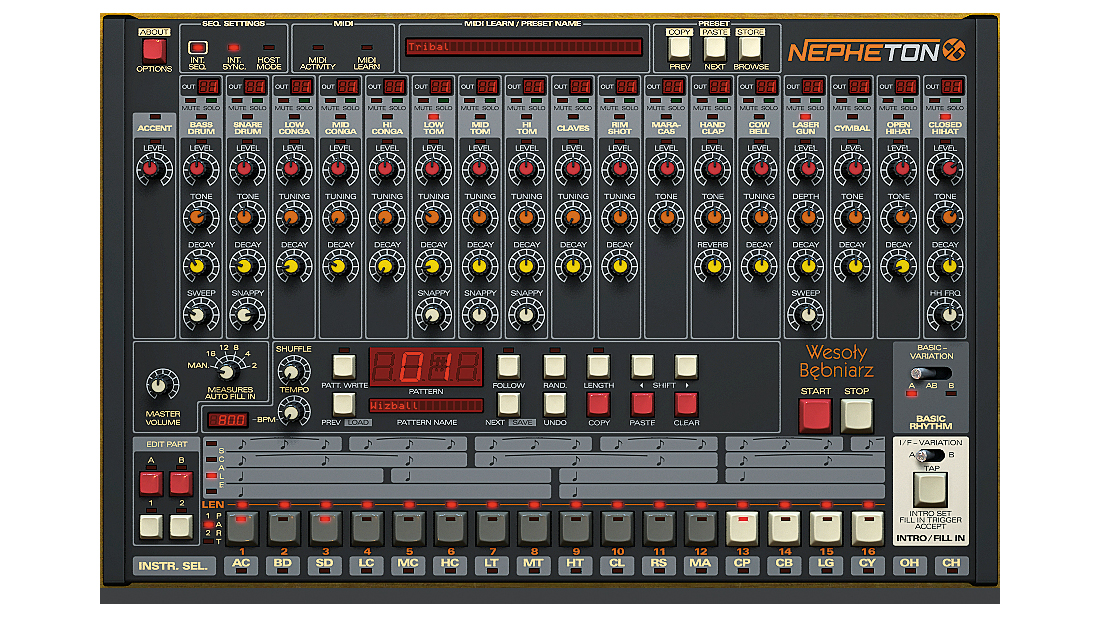Click the NEXT / SAVE pattern button

tap(508, 404)
